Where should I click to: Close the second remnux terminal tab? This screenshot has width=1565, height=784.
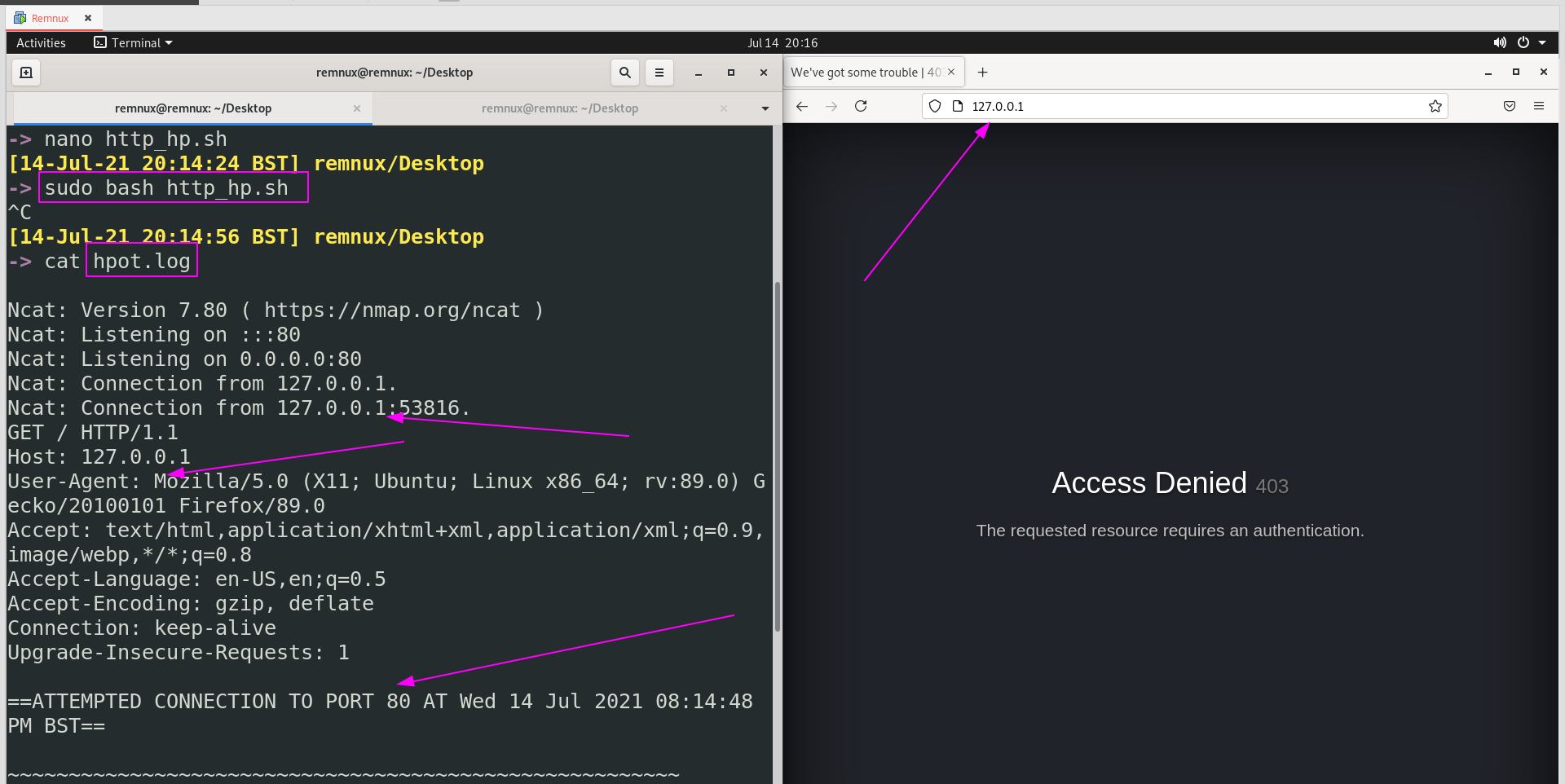pos(724,108)
